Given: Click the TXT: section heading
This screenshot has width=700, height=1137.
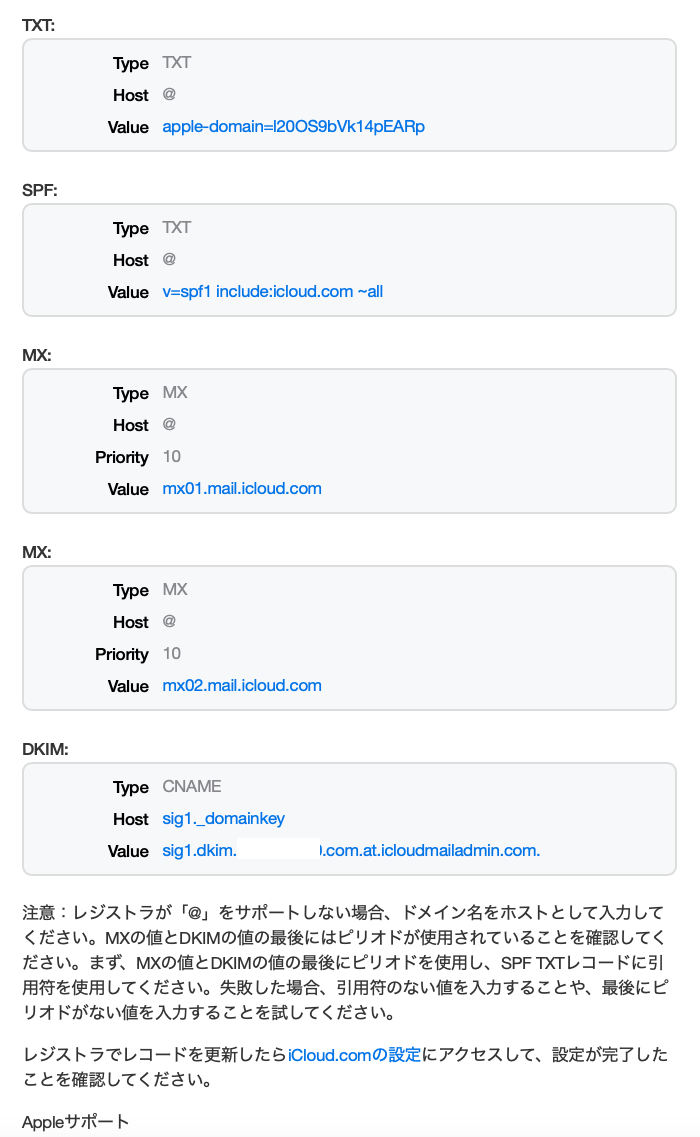Looking at the screenshot, I should click(x=39, y=25).
